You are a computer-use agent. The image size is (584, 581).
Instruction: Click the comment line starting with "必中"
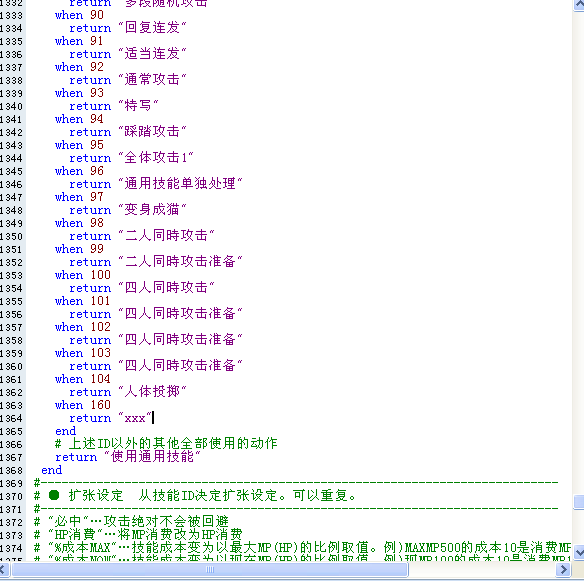[131, 522]
